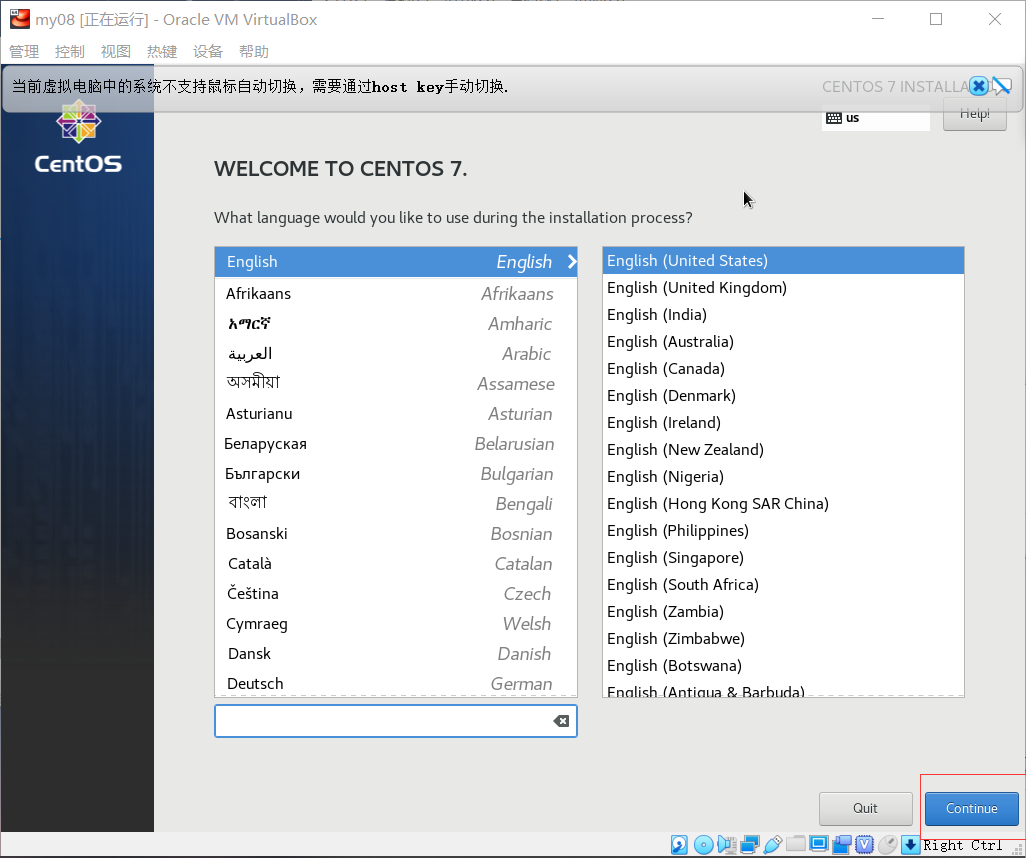The width and height of the screenshot is (1026, 858).
Task: Select English (Zambia) locale
Action: coord(783,612)
